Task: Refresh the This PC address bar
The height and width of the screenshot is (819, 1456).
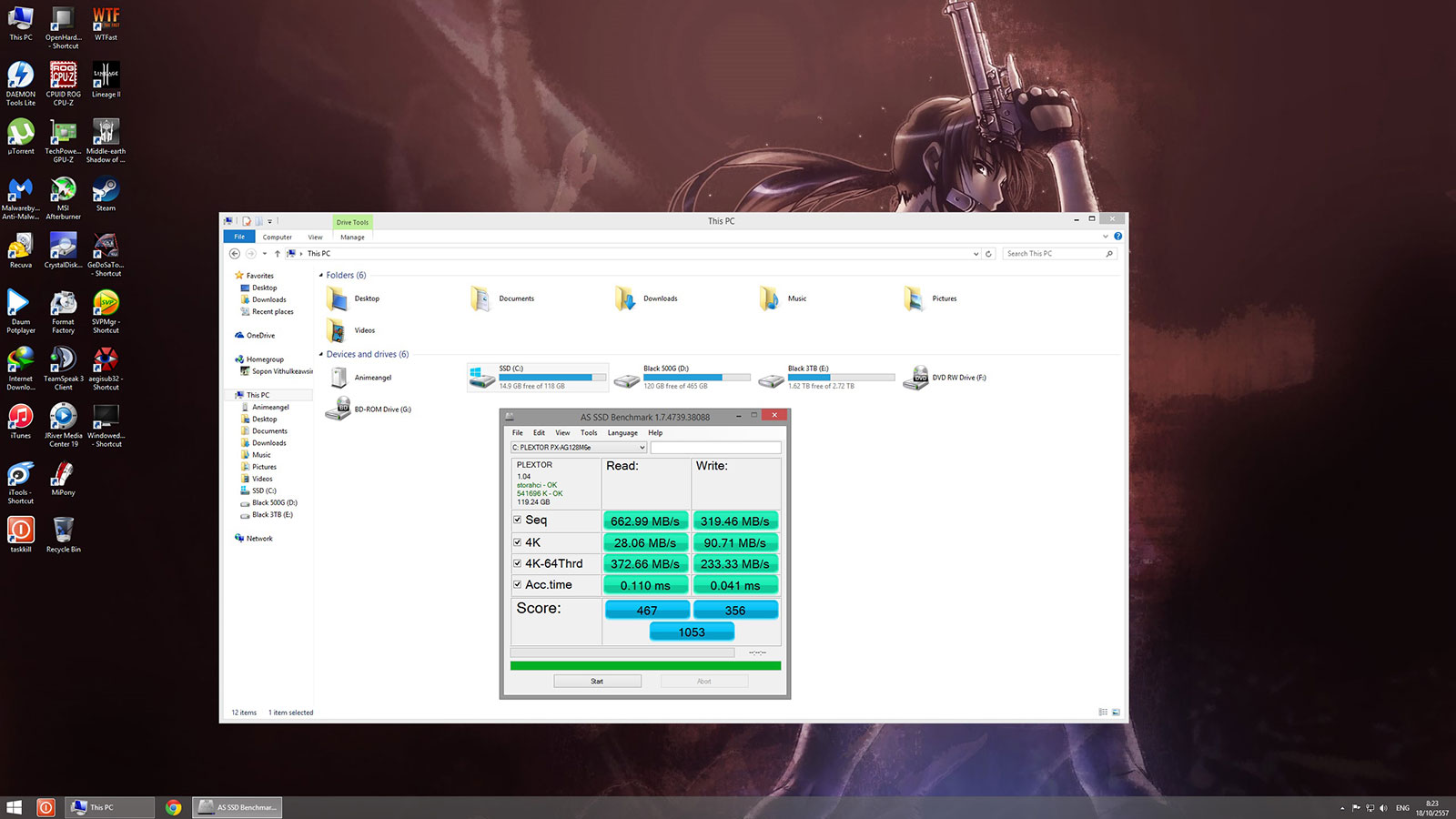Action: tap(988, 254)
